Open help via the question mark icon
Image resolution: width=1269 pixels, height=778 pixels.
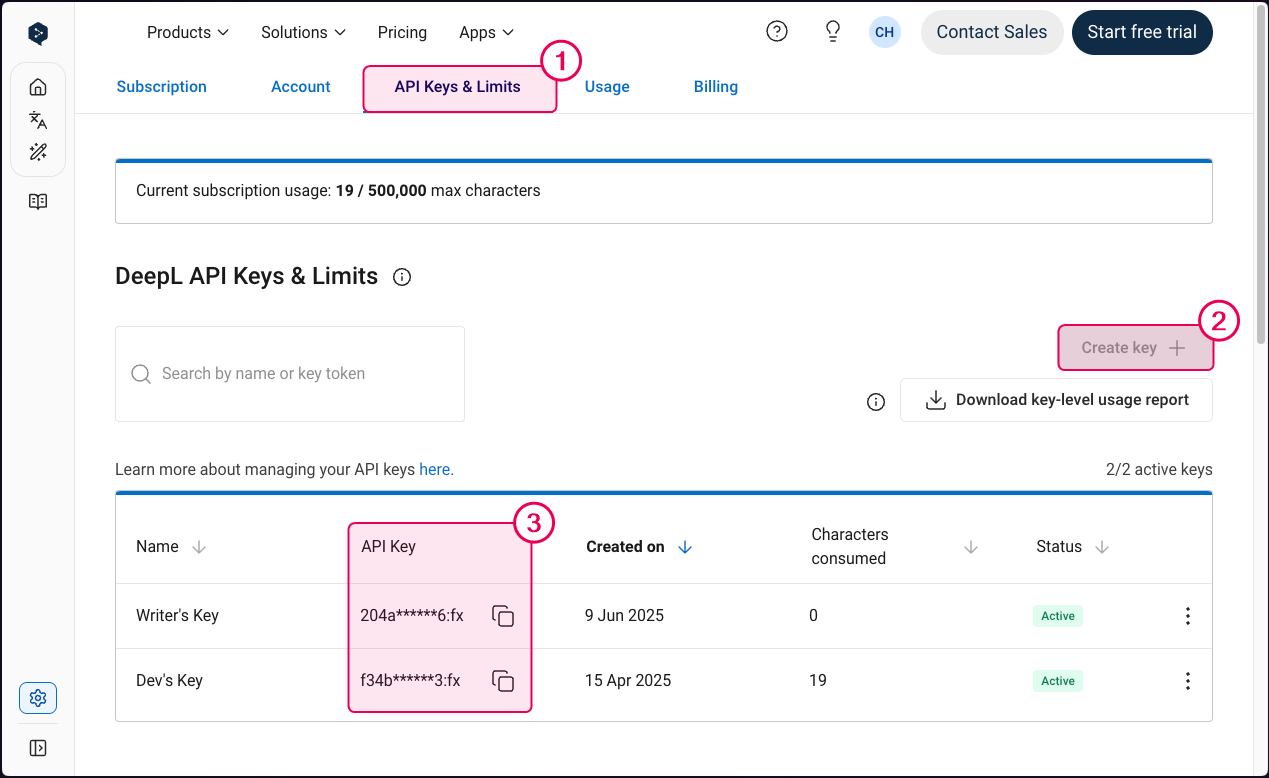[x=777, y=31]
